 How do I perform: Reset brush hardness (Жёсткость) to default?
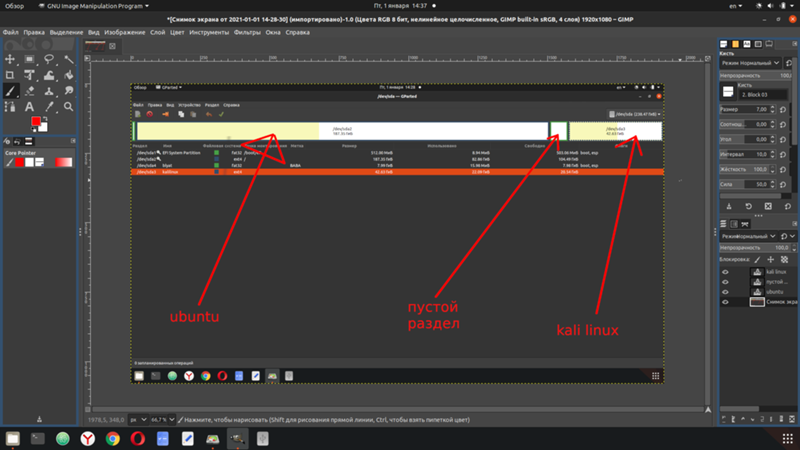[x=783, y=169]
